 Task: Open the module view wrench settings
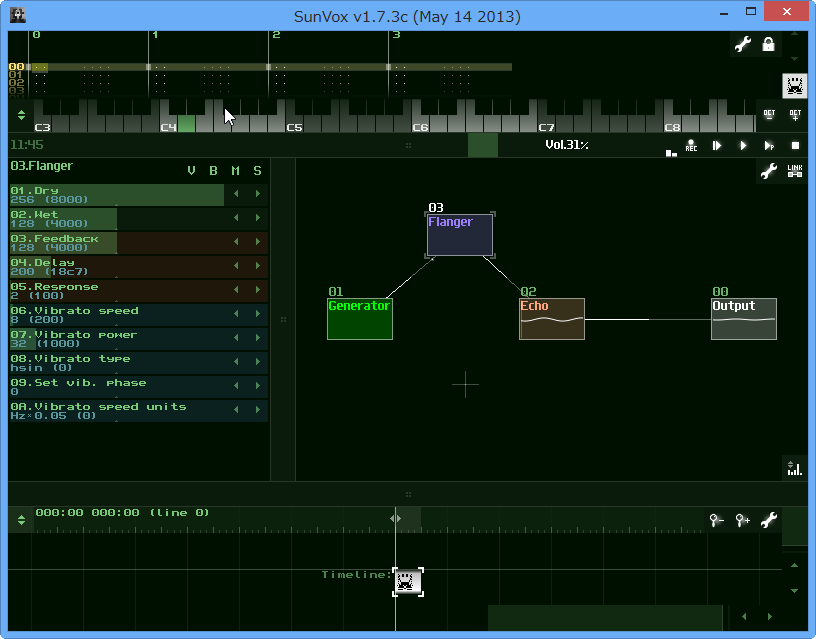pos(768,171)
